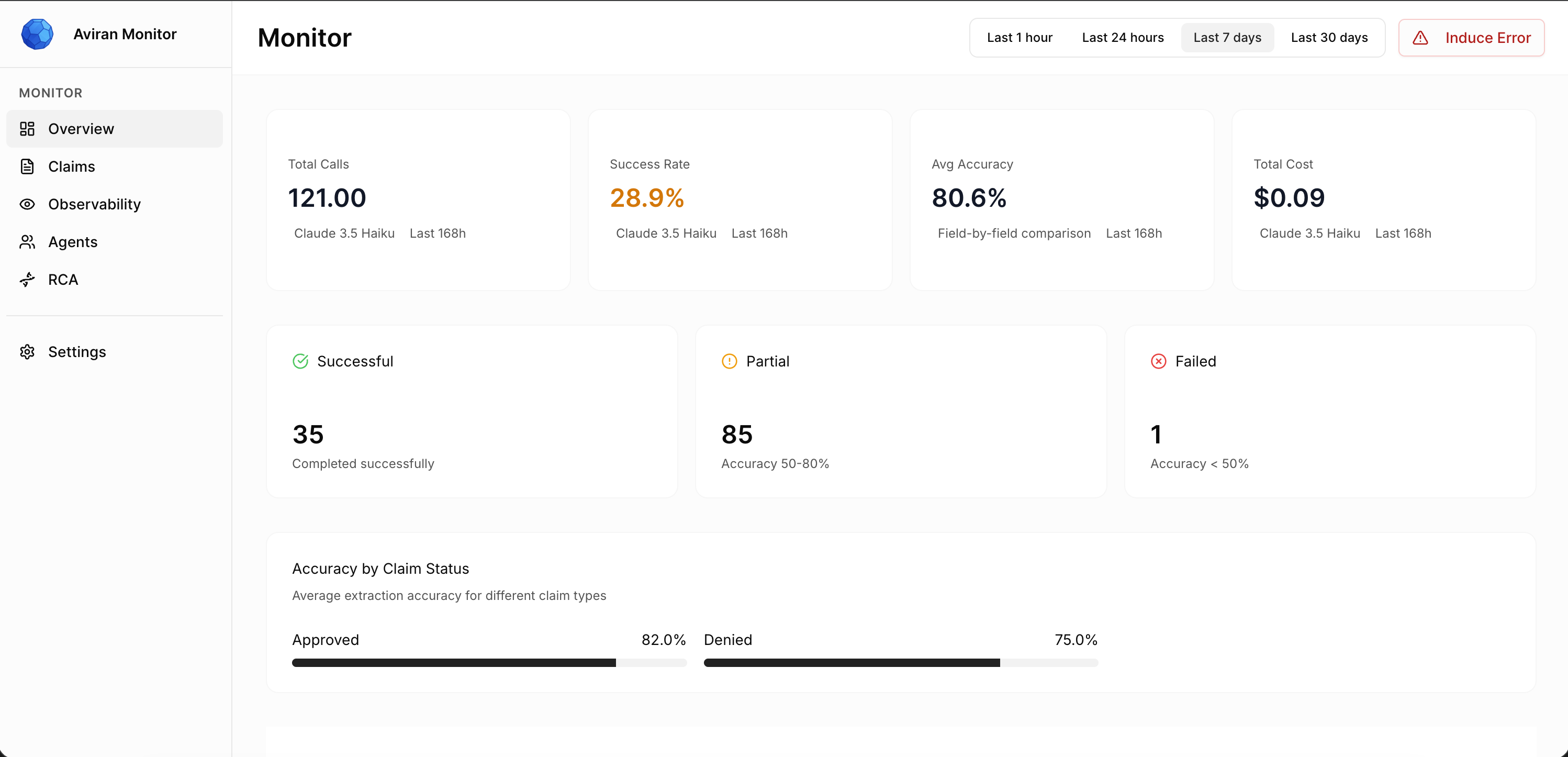The width and height of the screenshot is (1568, 757).
Task: Open the Claims page from sidebar
Action: pyautogui.click(x=72, y=166)
